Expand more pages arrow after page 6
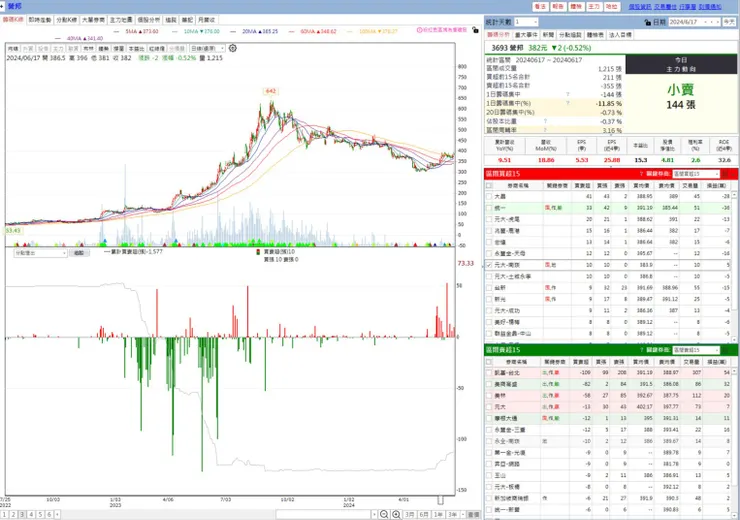 point(57,514)
